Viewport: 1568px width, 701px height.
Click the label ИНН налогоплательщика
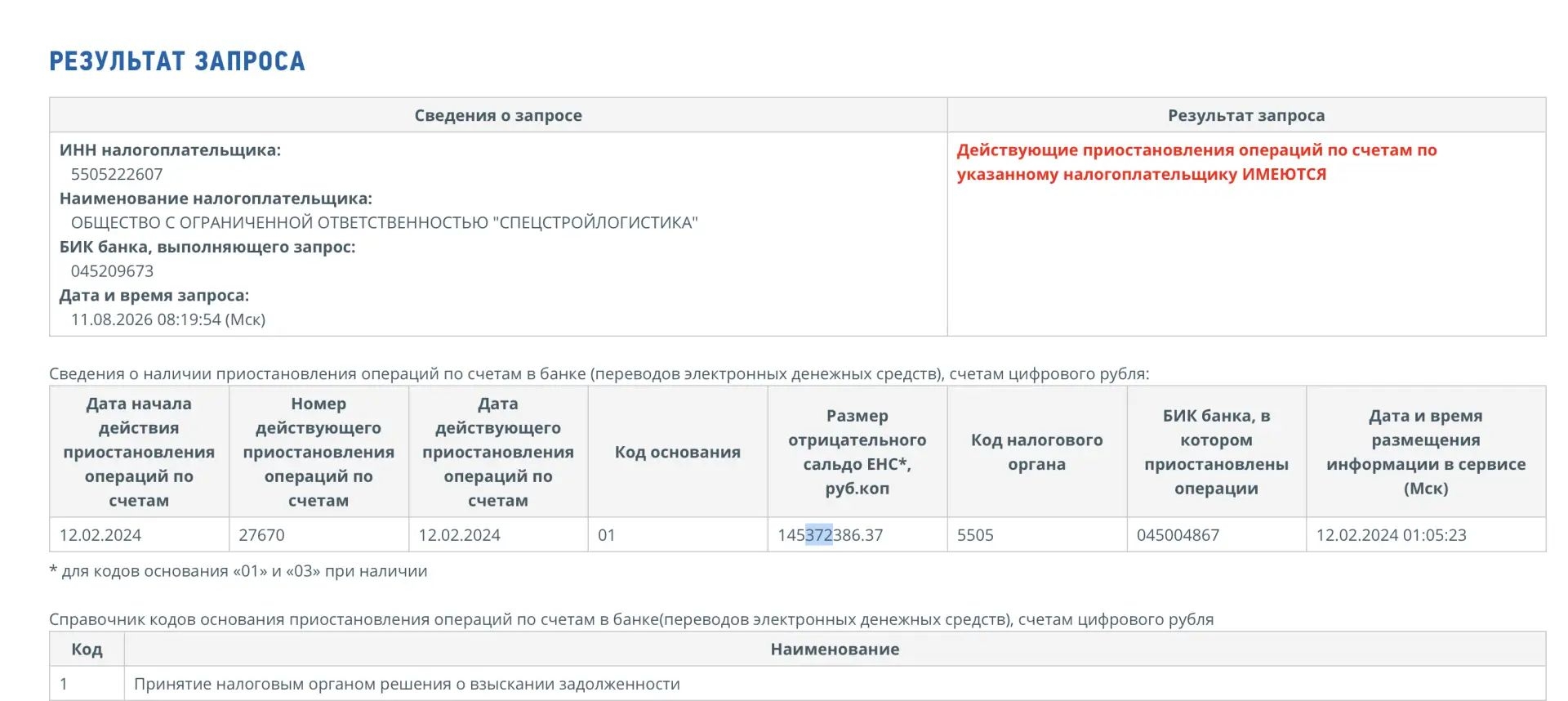170,150
